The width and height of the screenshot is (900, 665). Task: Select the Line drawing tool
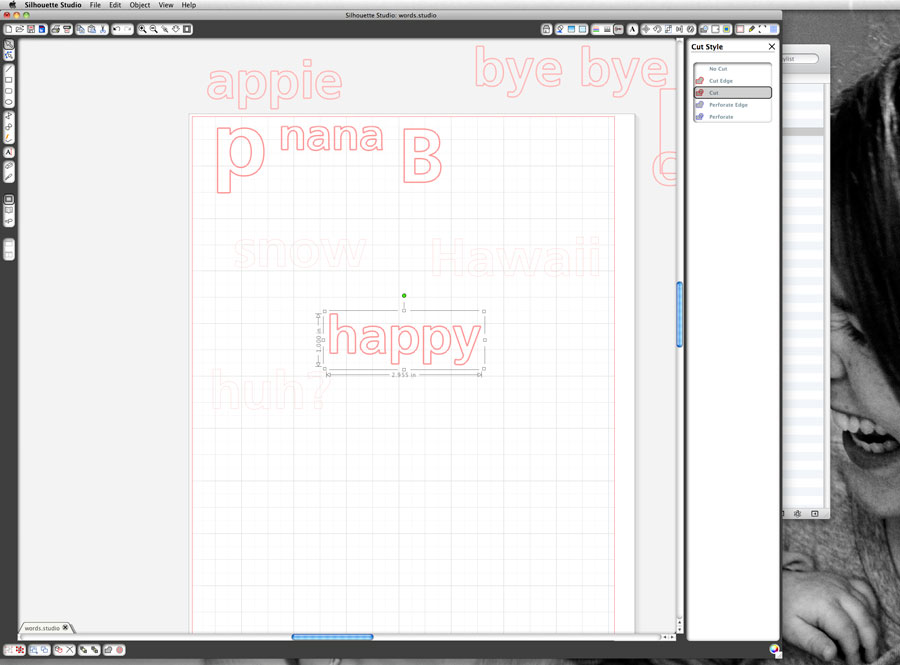pyautogui.click(x=9, y=69)
